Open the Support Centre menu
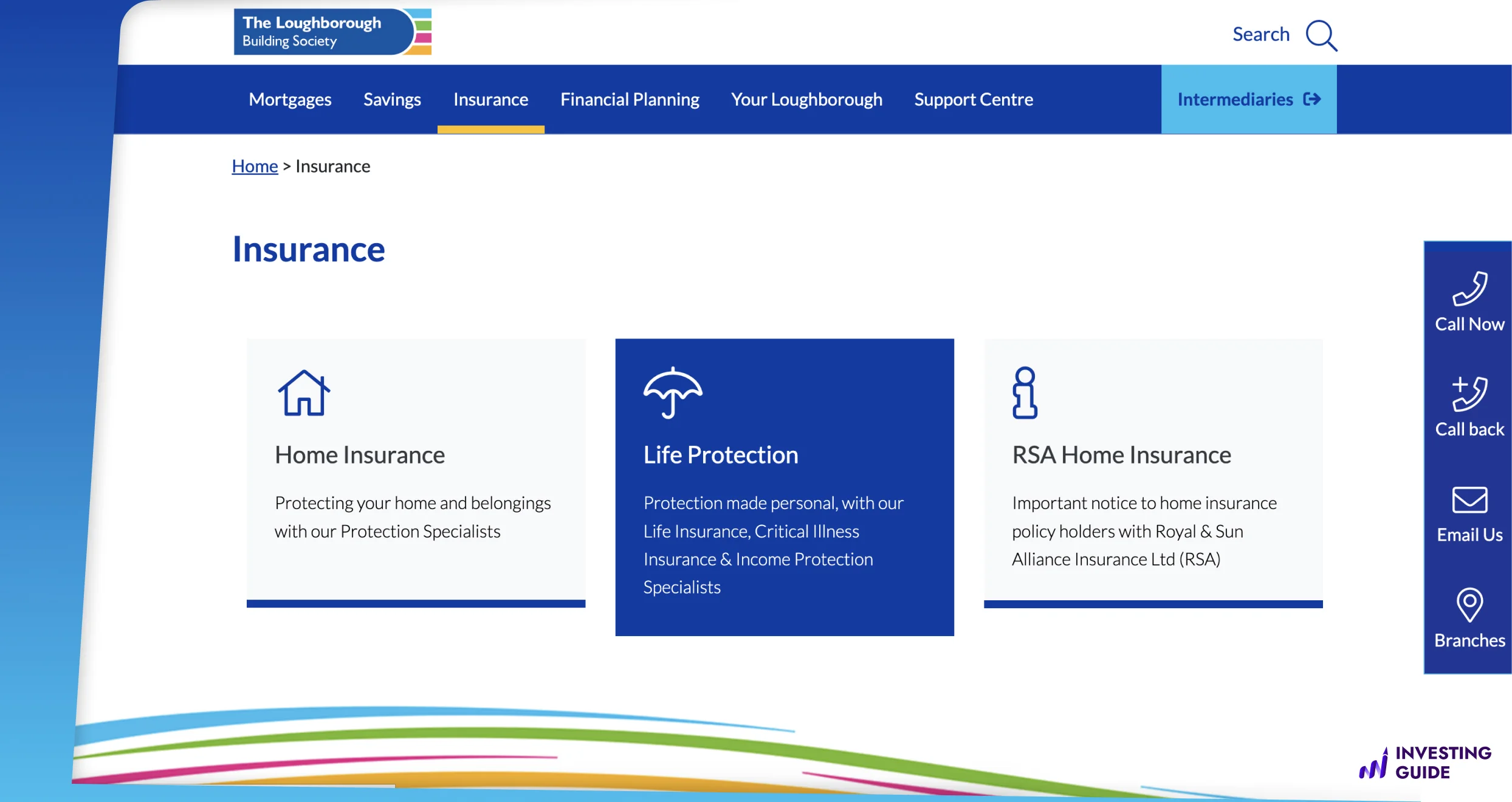 pos(974,99)
